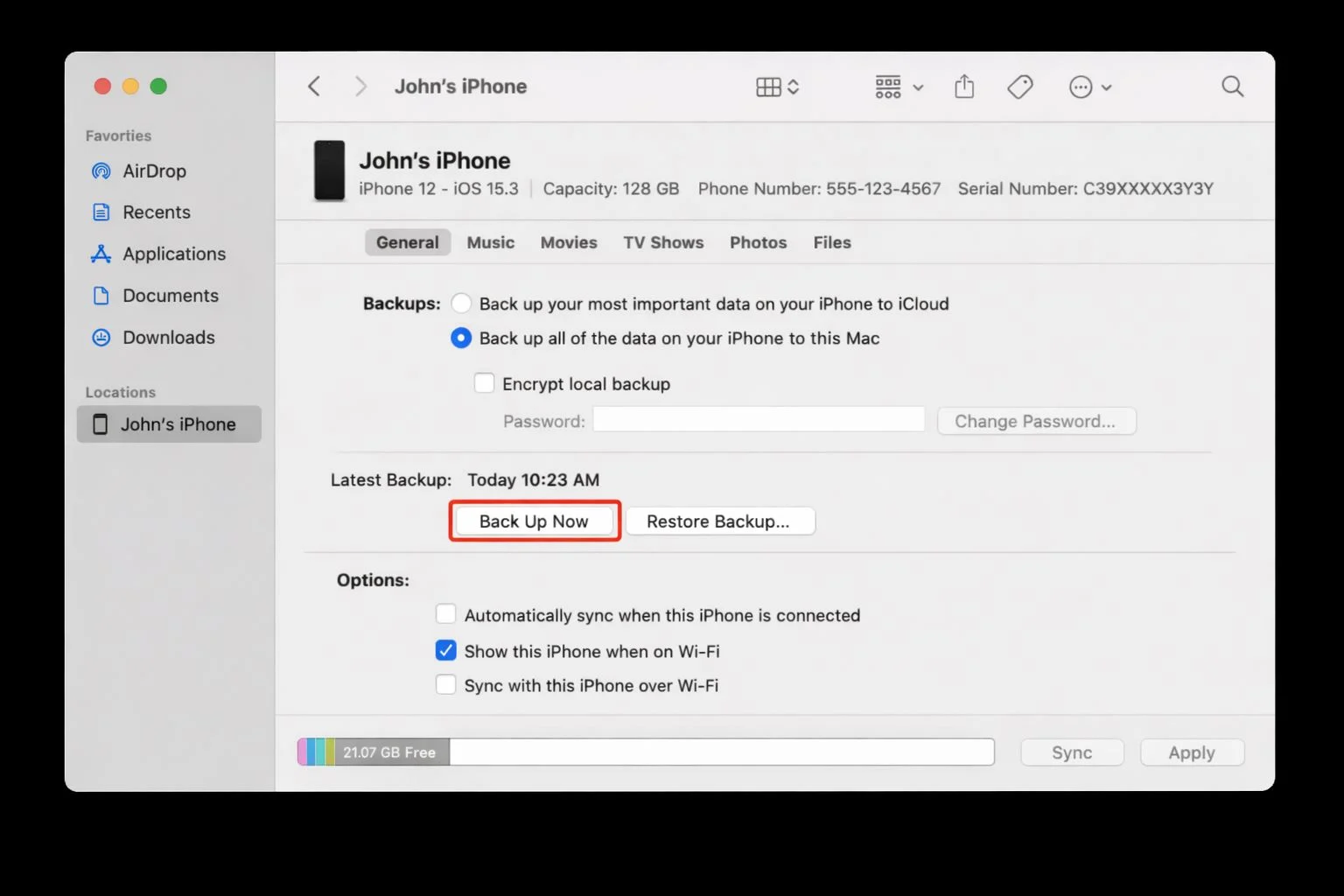
Task: Open the Downloads folder
Action: click(168, 337)
